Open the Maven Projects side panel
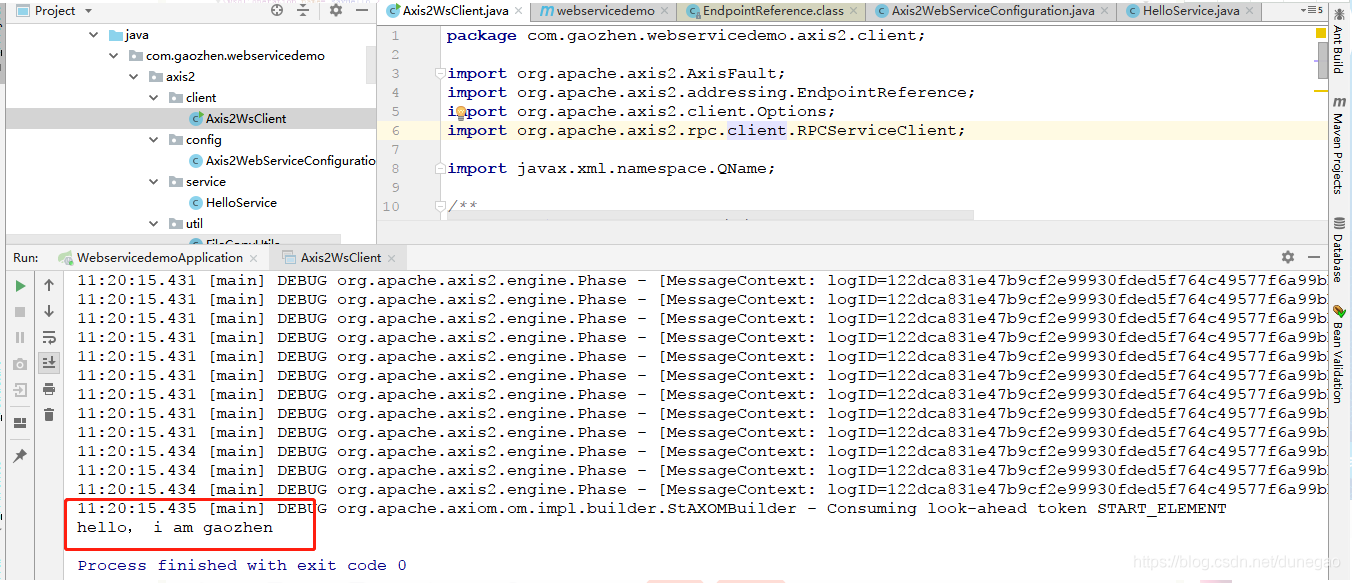The width and height of the screenshot is (1352, 583). pyautogui.click(x=1343, y=145)
